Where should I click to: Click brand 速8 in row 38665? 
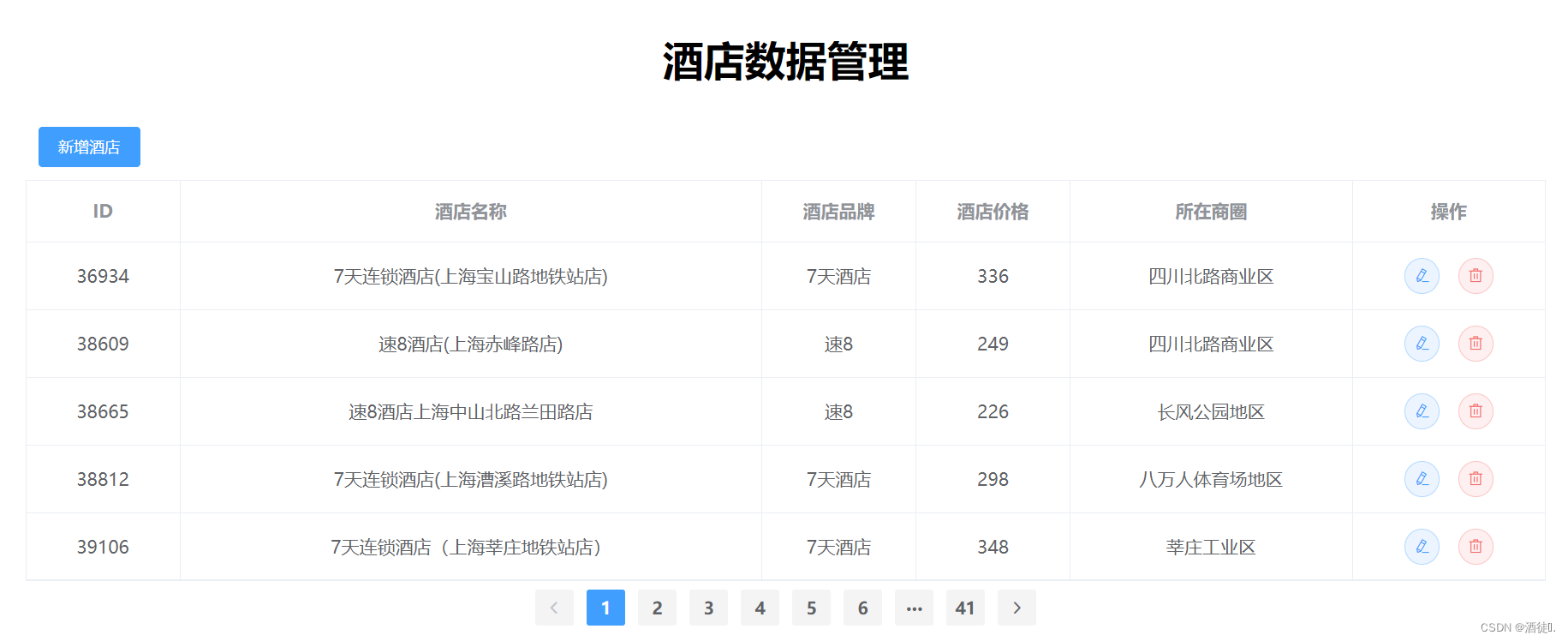(x=839, y=411)
